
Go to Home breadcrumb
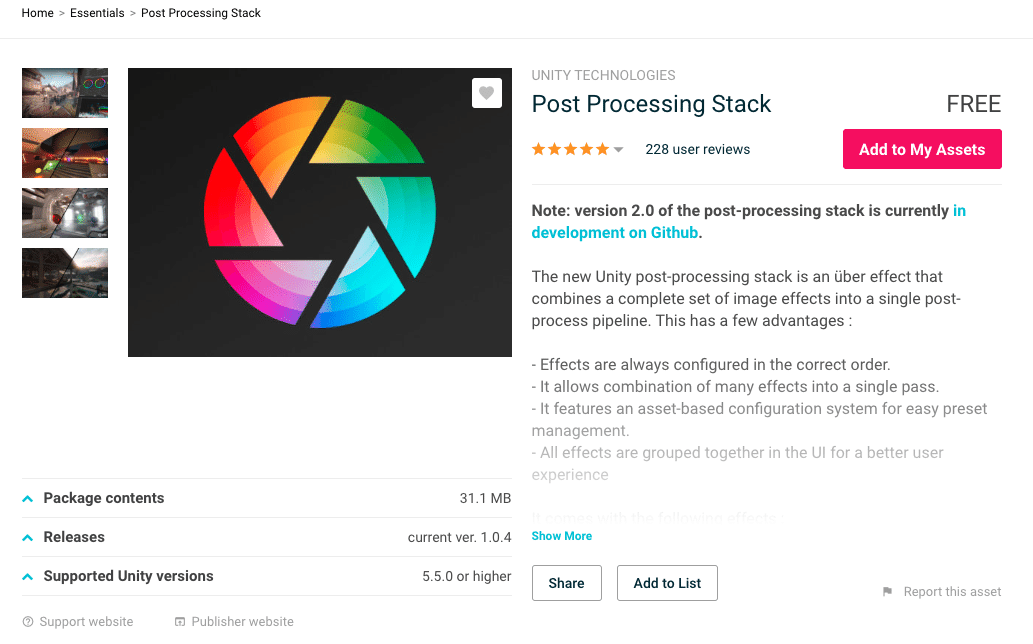(x=38, y=13)
